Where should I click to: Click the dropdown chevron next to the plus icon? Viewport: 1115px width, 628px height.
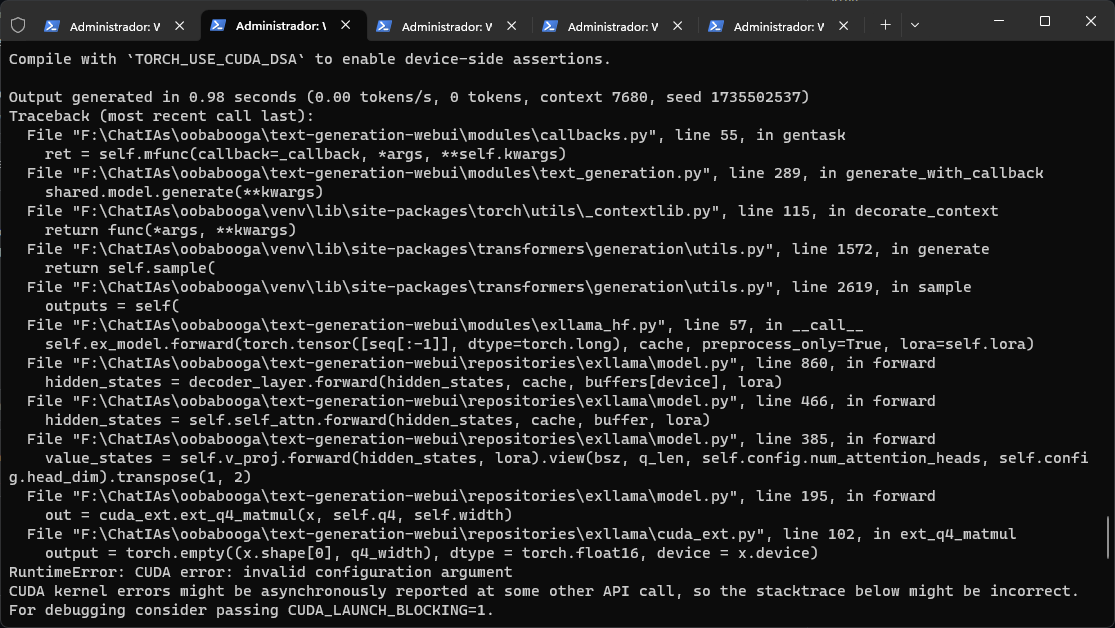[x=915, y=24]
